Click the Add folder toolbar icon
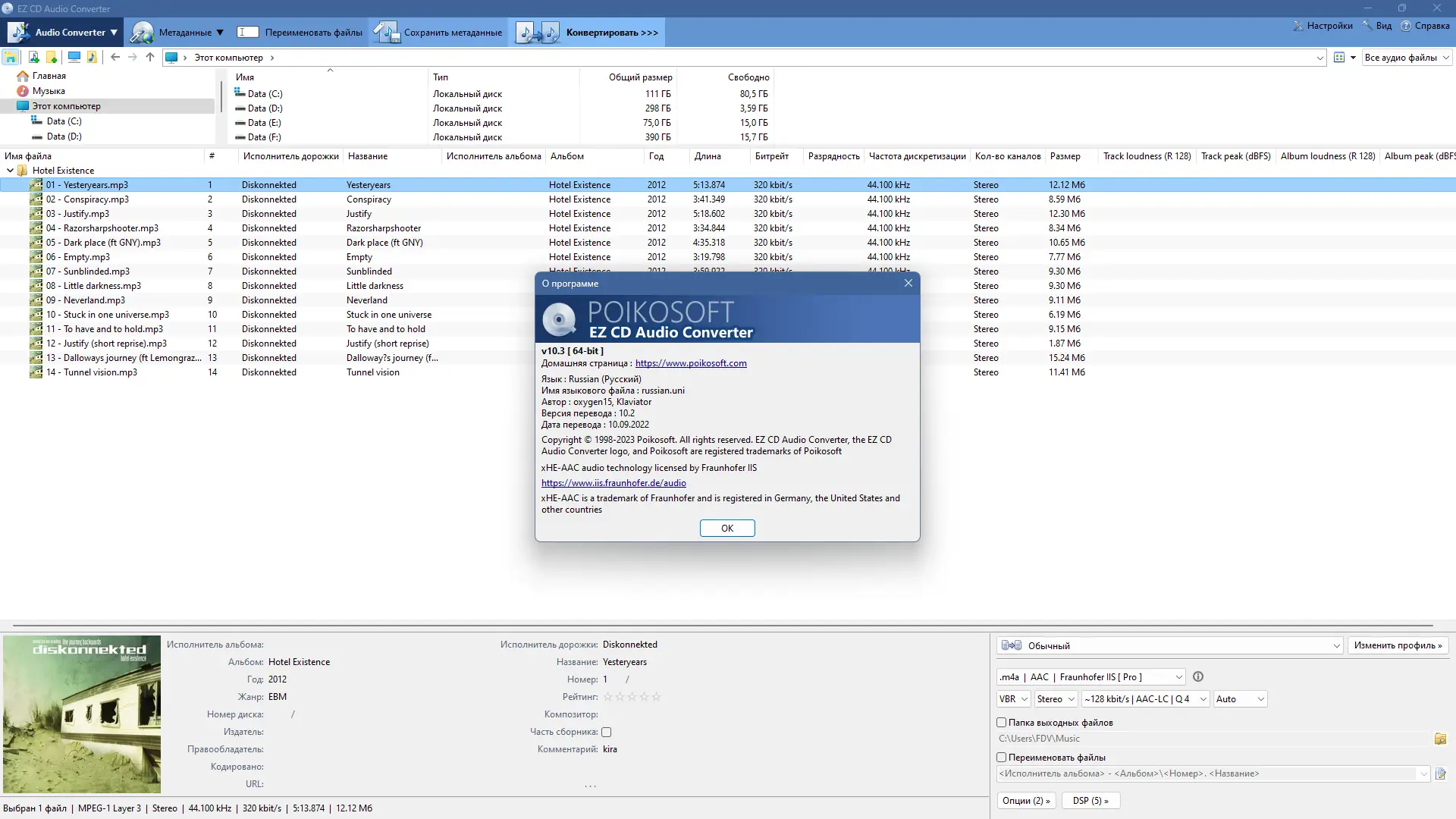 click(52, 57)
